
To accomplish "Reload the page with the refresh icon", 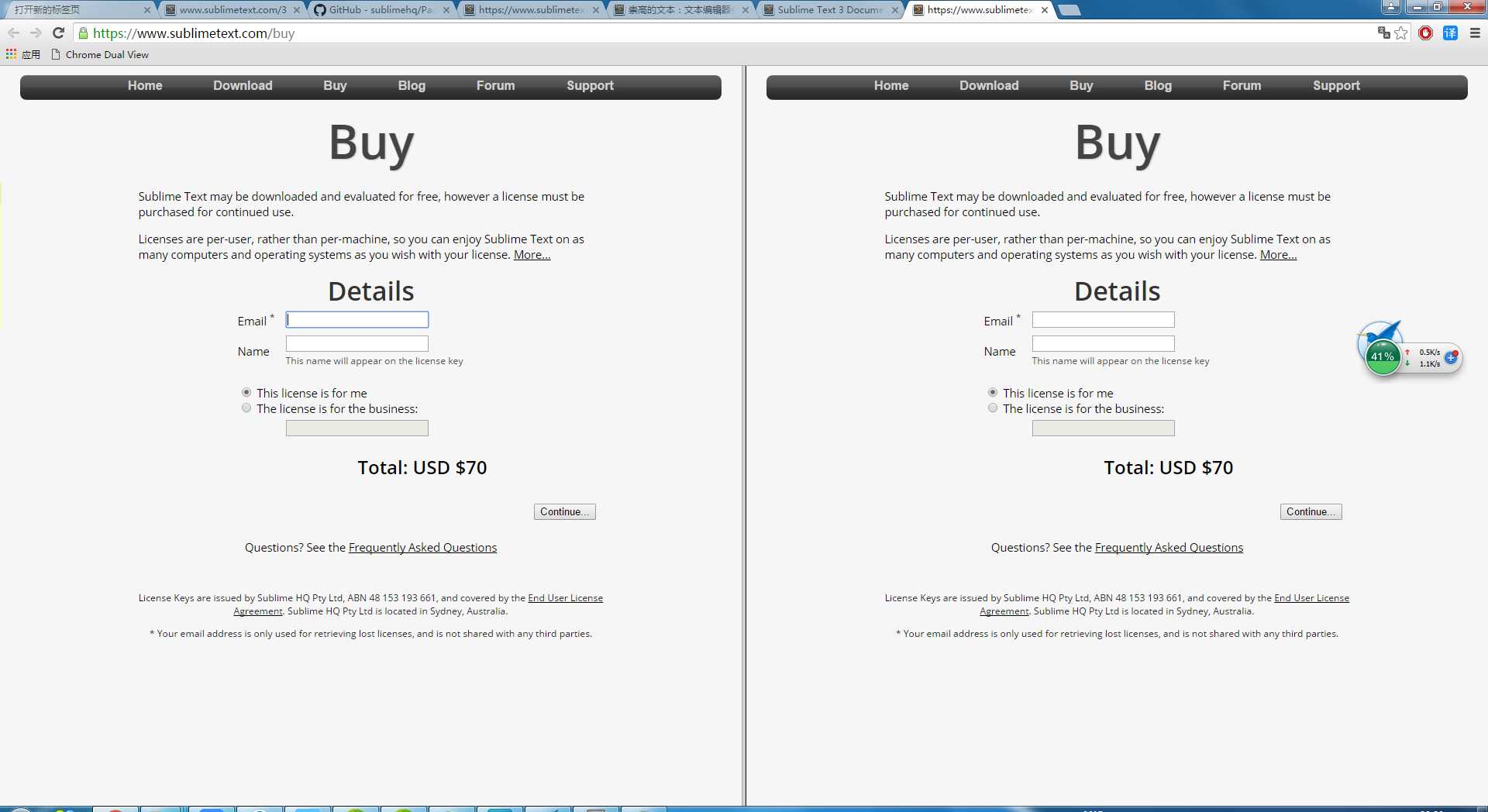I will tap(58, 33).
